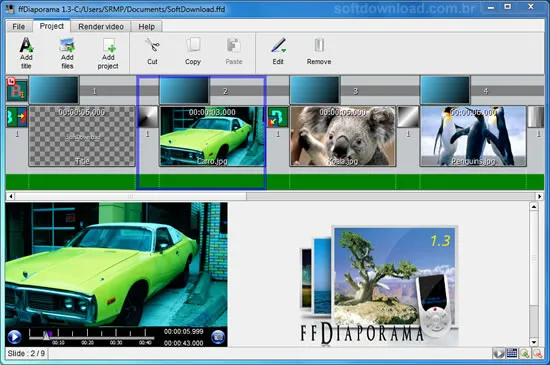
Task: Click the ffDiaporama 1.3 logo image
Action: click(x=379, y=285)
